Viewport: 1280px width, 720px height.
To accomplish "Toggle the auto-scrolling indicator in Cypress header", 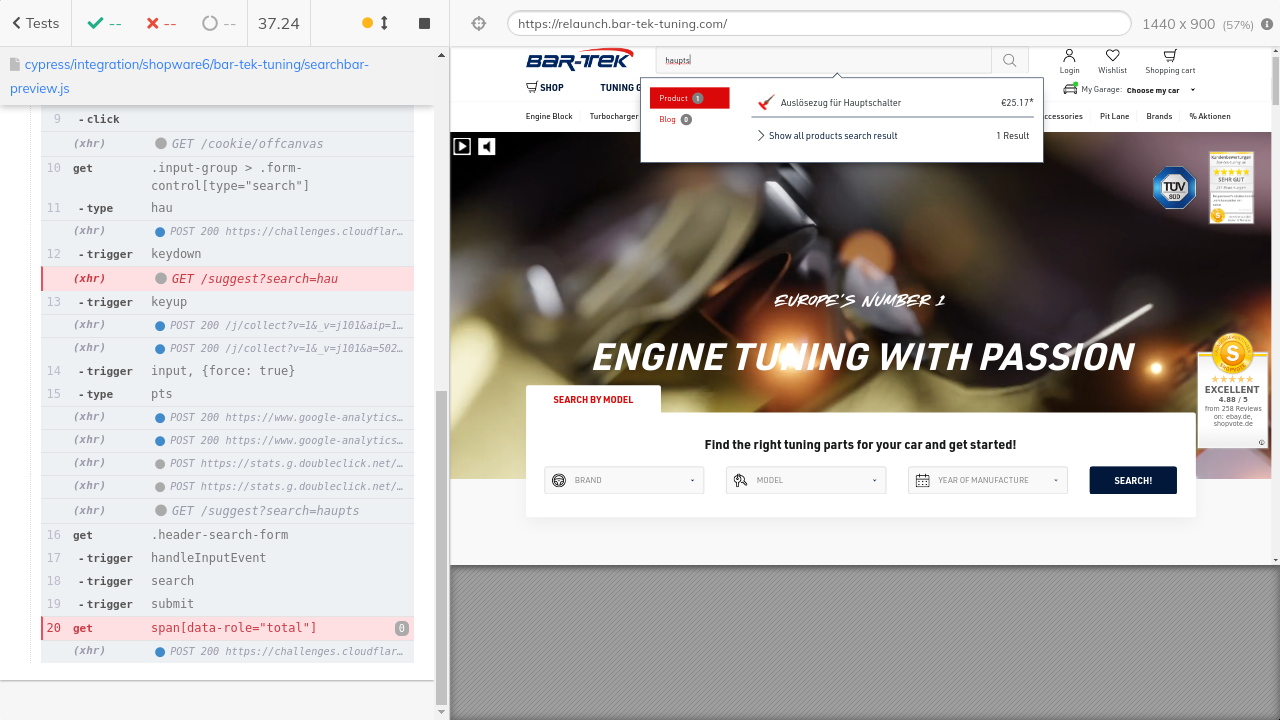I will tap(375, 23).
